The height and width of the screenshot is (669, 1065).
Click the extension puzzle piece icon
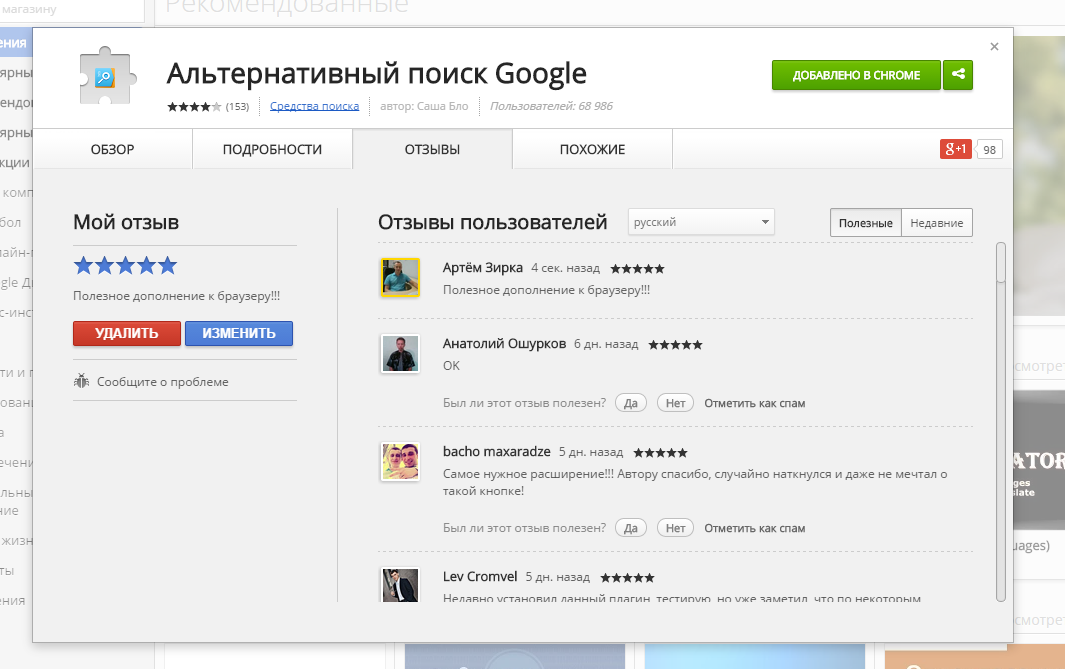pyautogui.click(x=108, y=75)
